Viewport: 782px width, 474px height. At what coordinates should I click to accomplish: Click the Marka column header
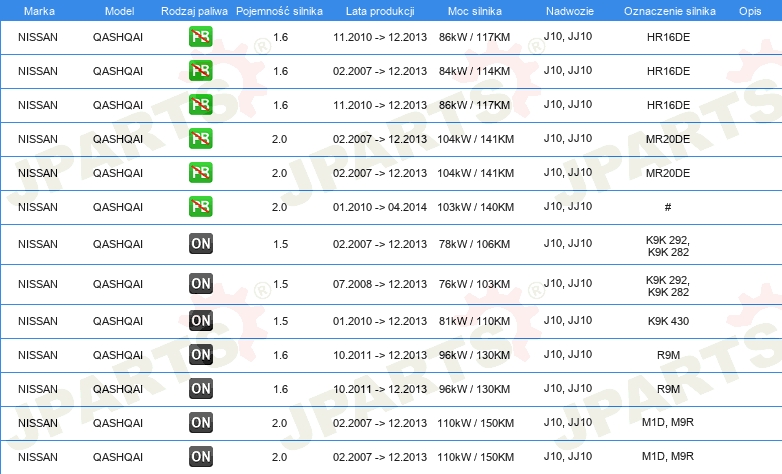pyautogui.click(x=39, y=11)
